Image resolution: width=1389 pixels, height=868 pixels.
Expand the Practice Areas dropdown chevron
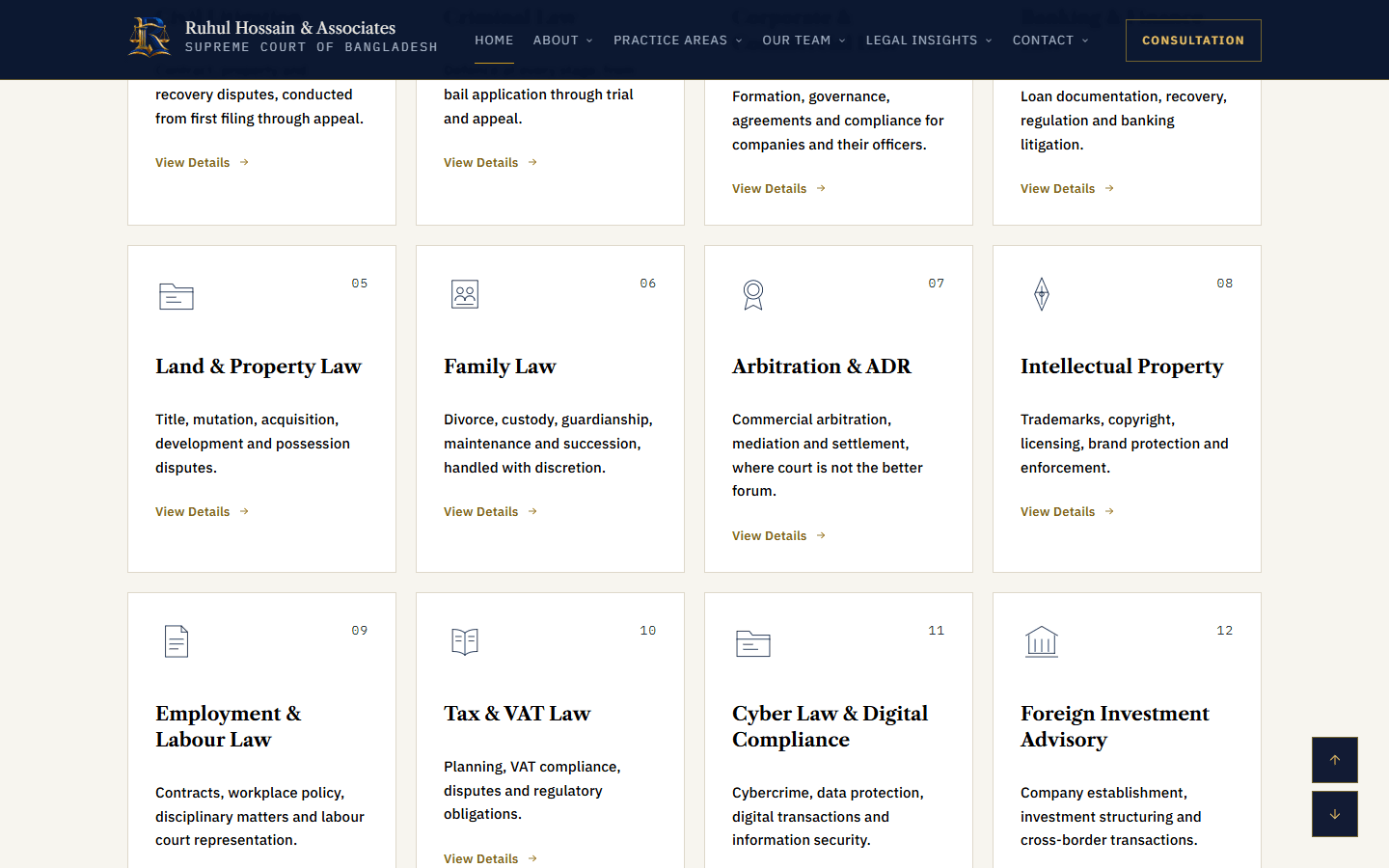click(739, 41)
